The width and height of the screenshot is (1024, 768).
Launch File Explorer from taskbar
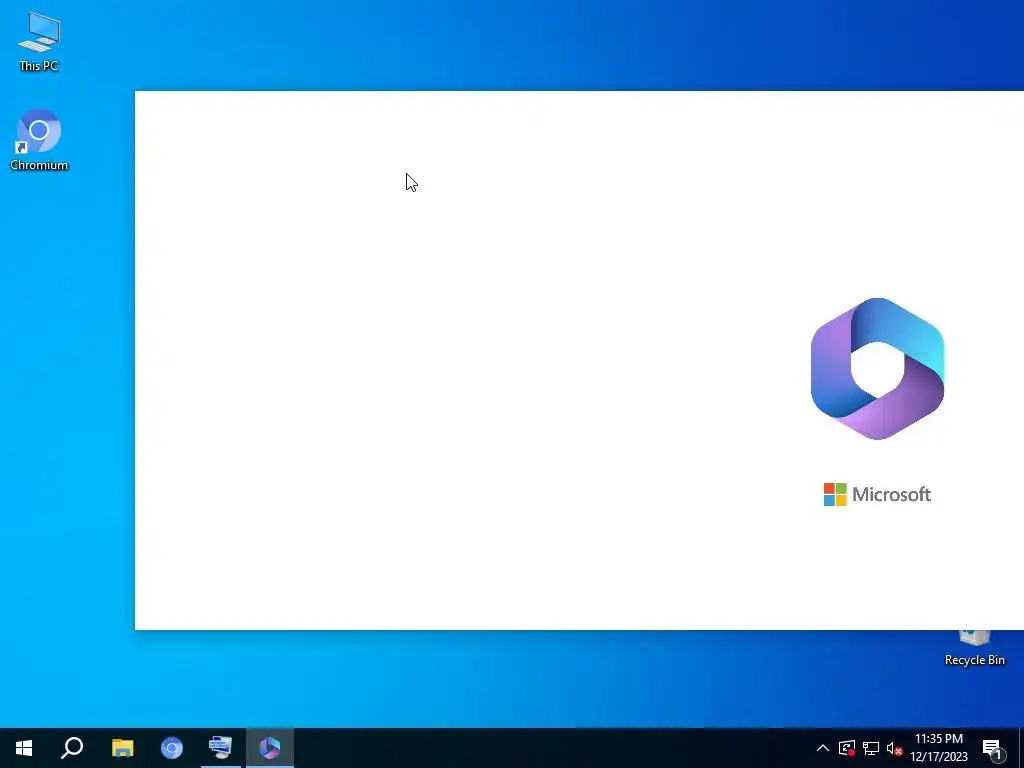[122, 748]
